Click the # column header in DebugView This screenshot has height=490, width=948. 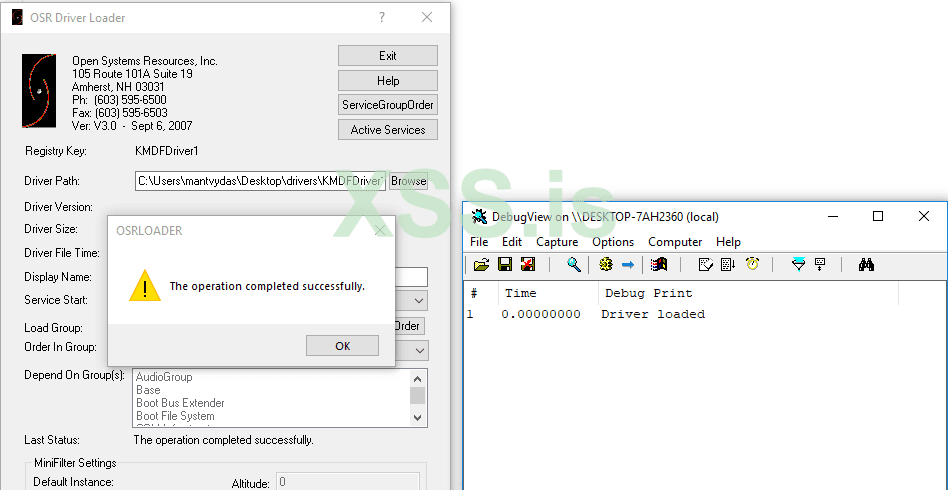481,293
